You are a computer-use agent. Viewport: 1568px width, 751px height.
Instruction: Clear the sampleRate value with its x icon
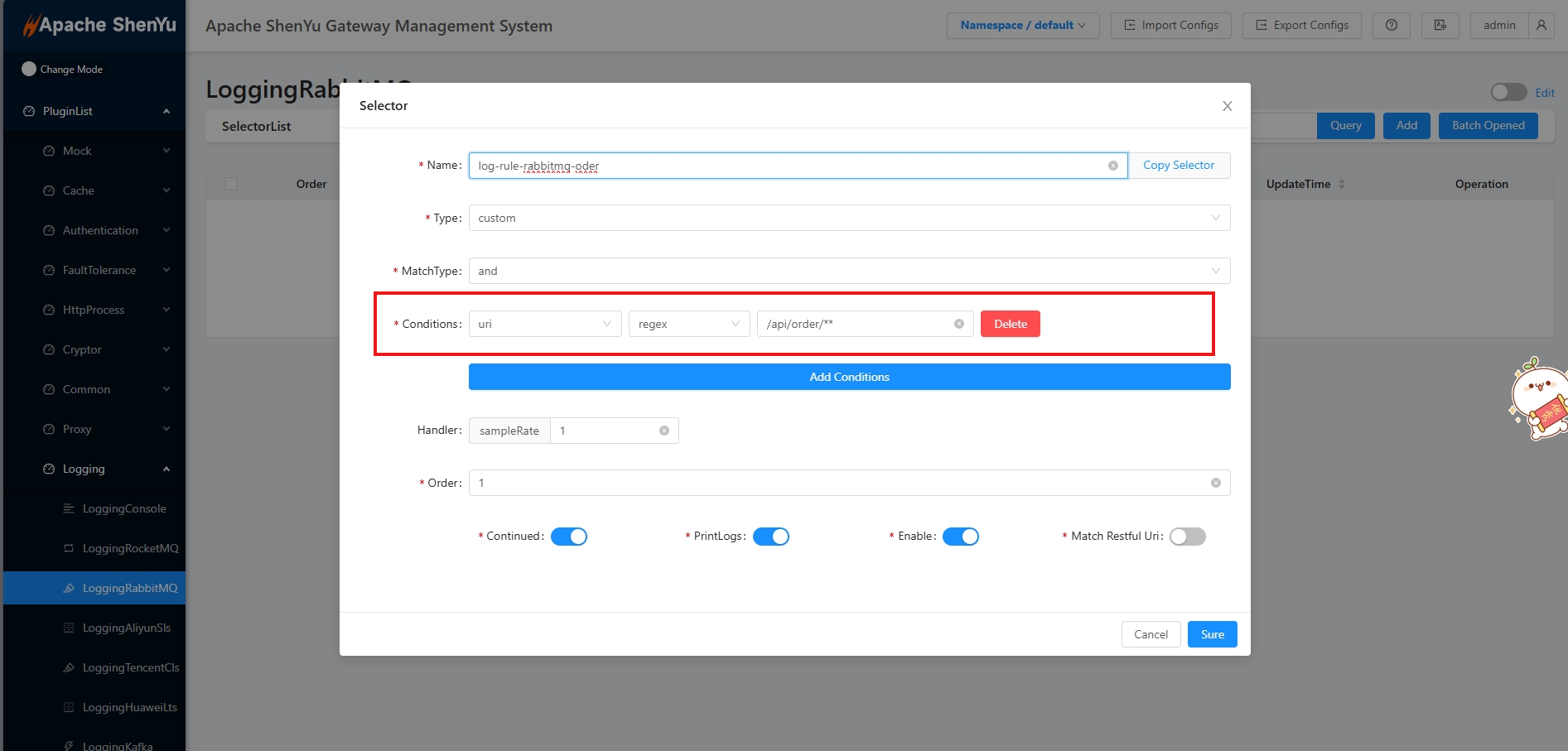(x=663, y=431)
